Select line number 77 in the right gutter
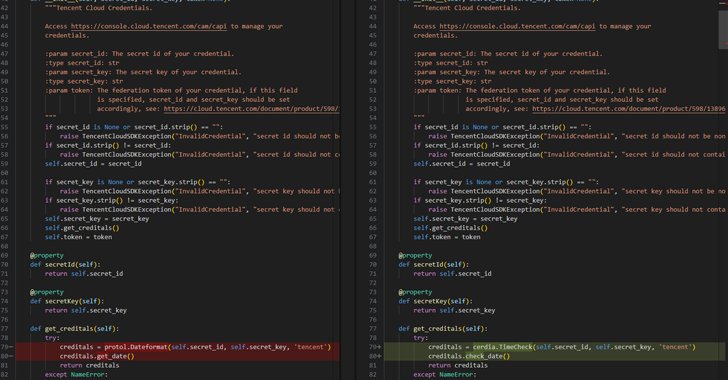Screen dimensions: 728x380 click(x=372, y=329)
